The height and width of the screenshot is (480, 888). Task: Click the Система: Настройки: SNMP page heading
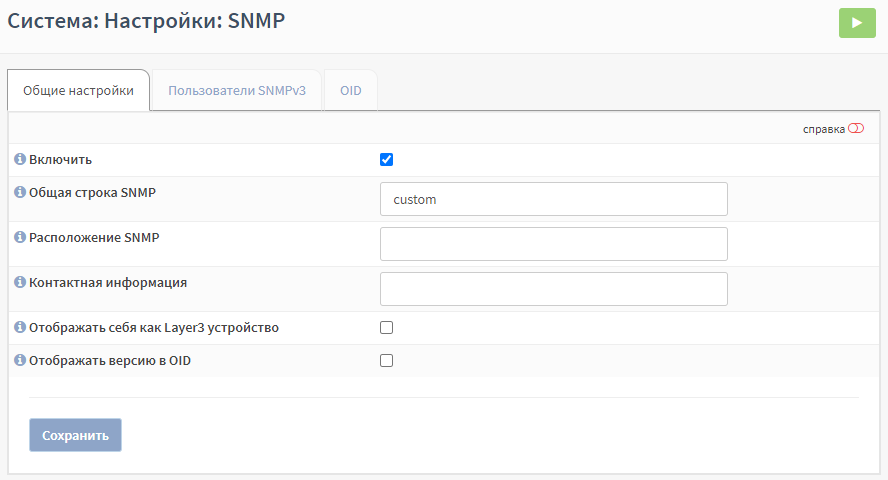pyautogui.click(x=146, y=20)
